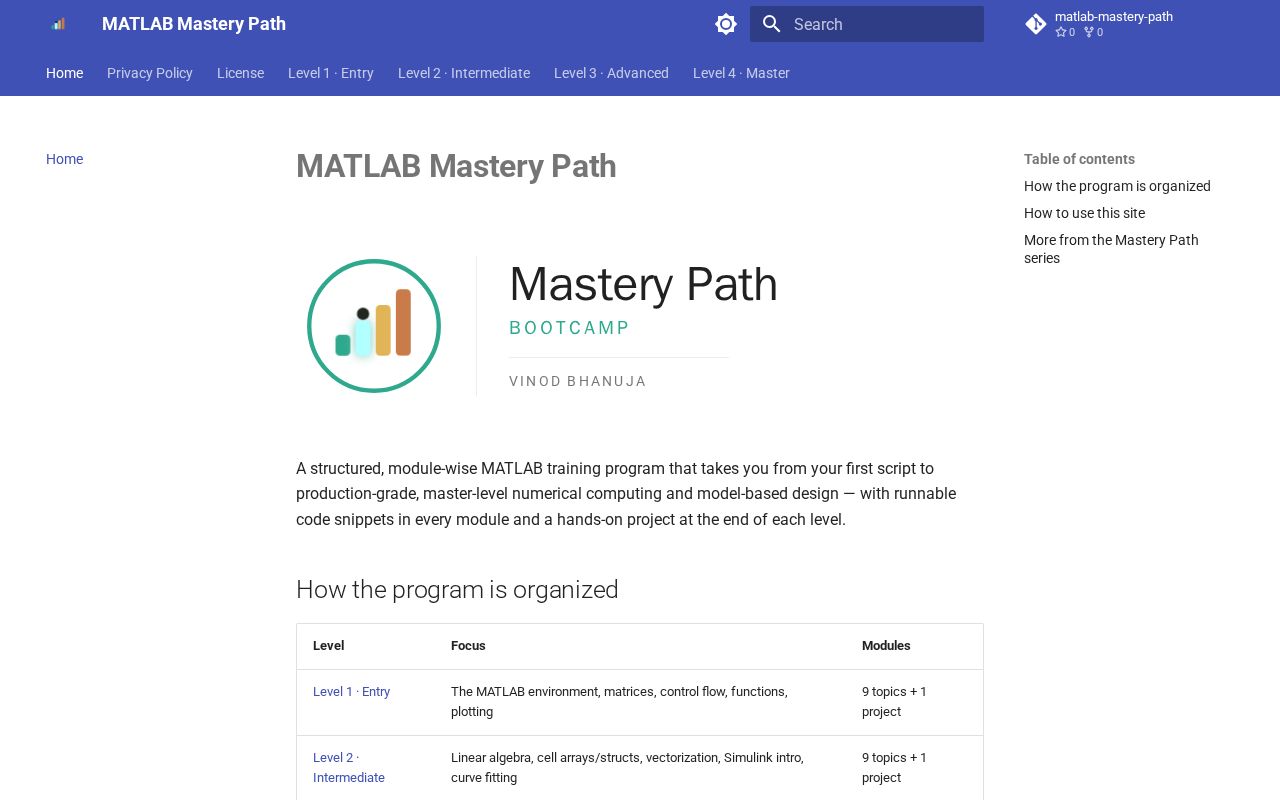Viewport: 1280px width, 800px height.
Task: Click 'VINOD BHANUJA' author text
Action: 578,381
